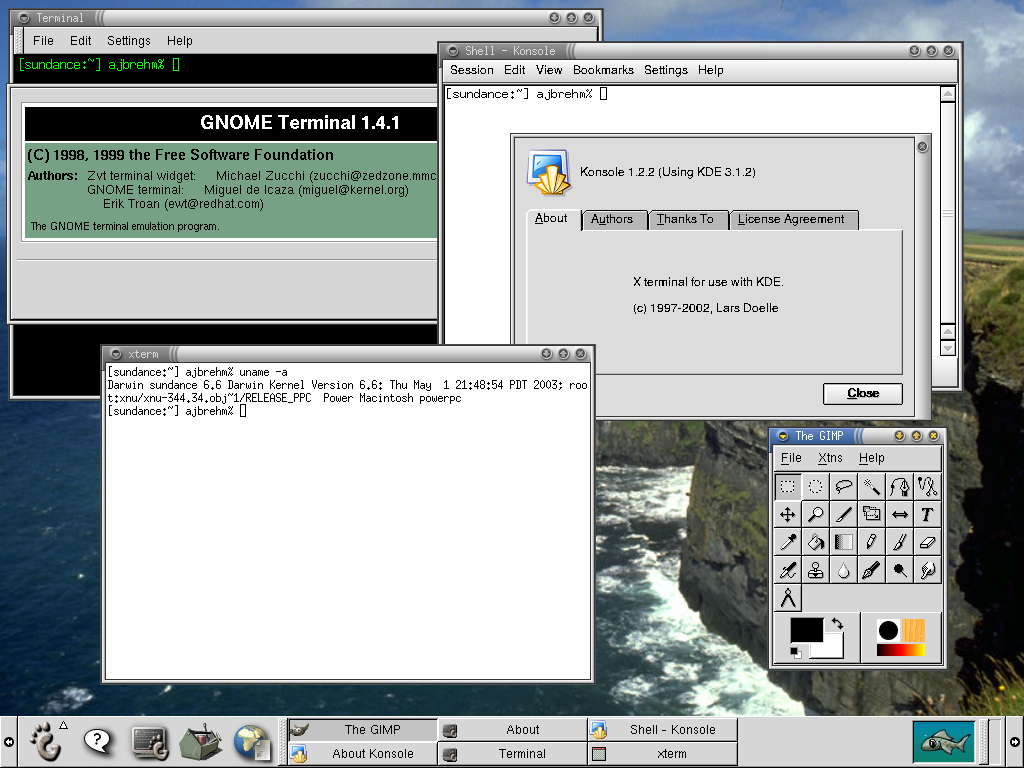Choose the Text tool in GIMP
The image size is (1024, 768).
point(927,515)
